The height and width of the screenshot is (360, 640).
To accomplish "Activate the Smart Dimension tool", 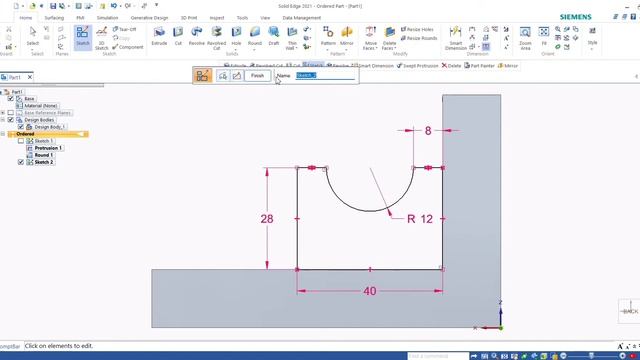I will (456, 38).
